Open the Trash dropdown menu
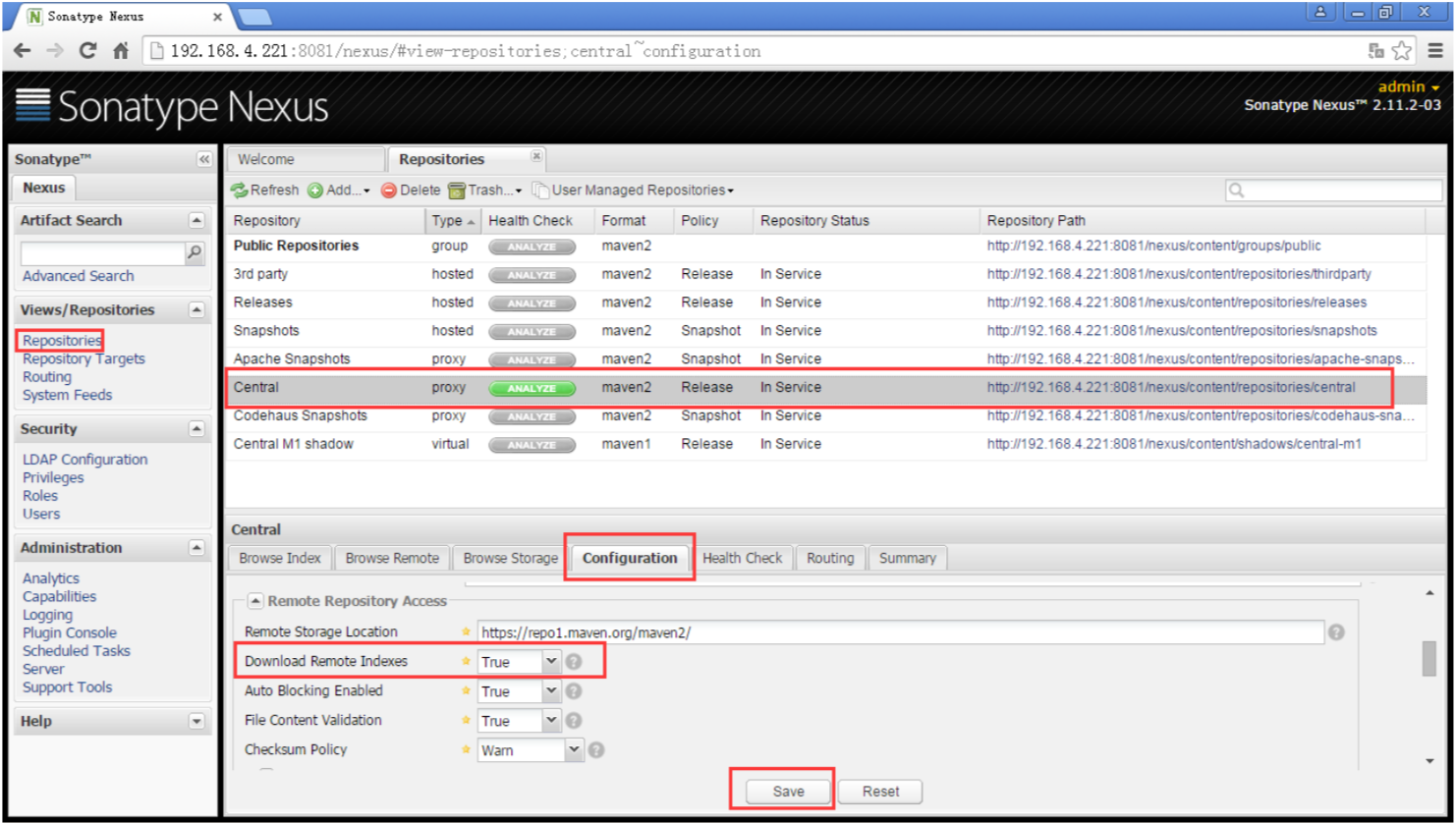Screen dimensions: 1456x823 tap(484, 190)
